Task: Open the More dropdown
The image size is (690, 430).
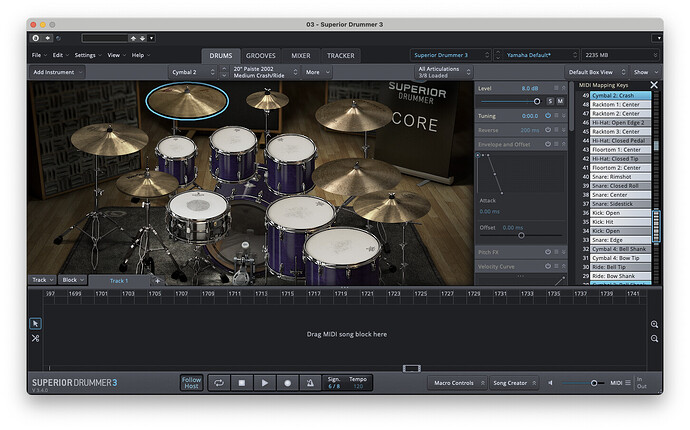Action: pyautogui.click(x=317, y=72)
